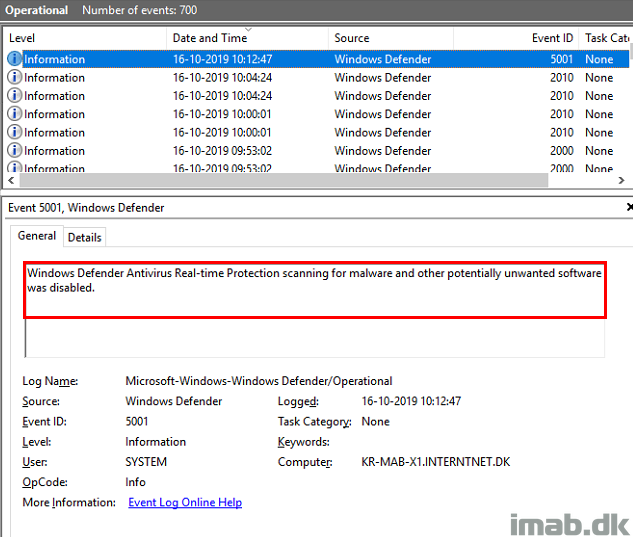Click the Logged value 16-10-2019 10:12:47
This screenshot has height=537, width=633.
point(411,401)
